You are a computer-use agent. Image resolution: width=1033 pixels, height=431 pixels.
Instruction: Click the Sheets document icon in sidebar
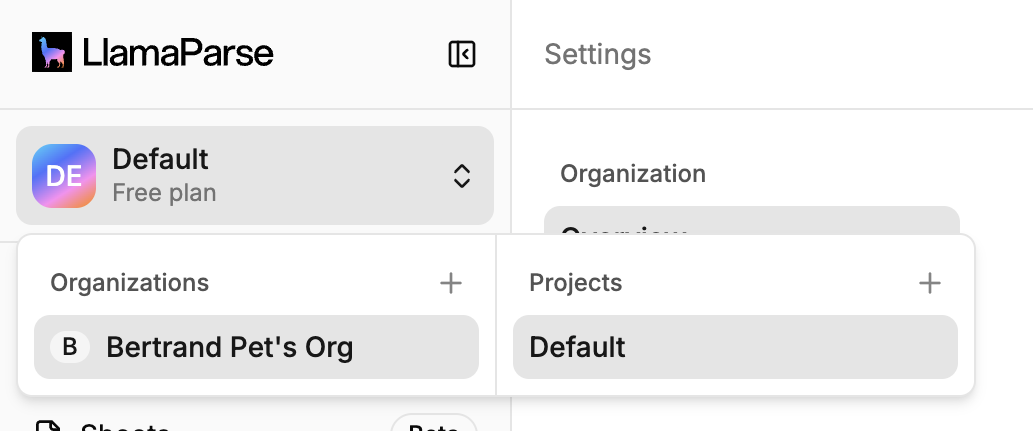[47, 427]
